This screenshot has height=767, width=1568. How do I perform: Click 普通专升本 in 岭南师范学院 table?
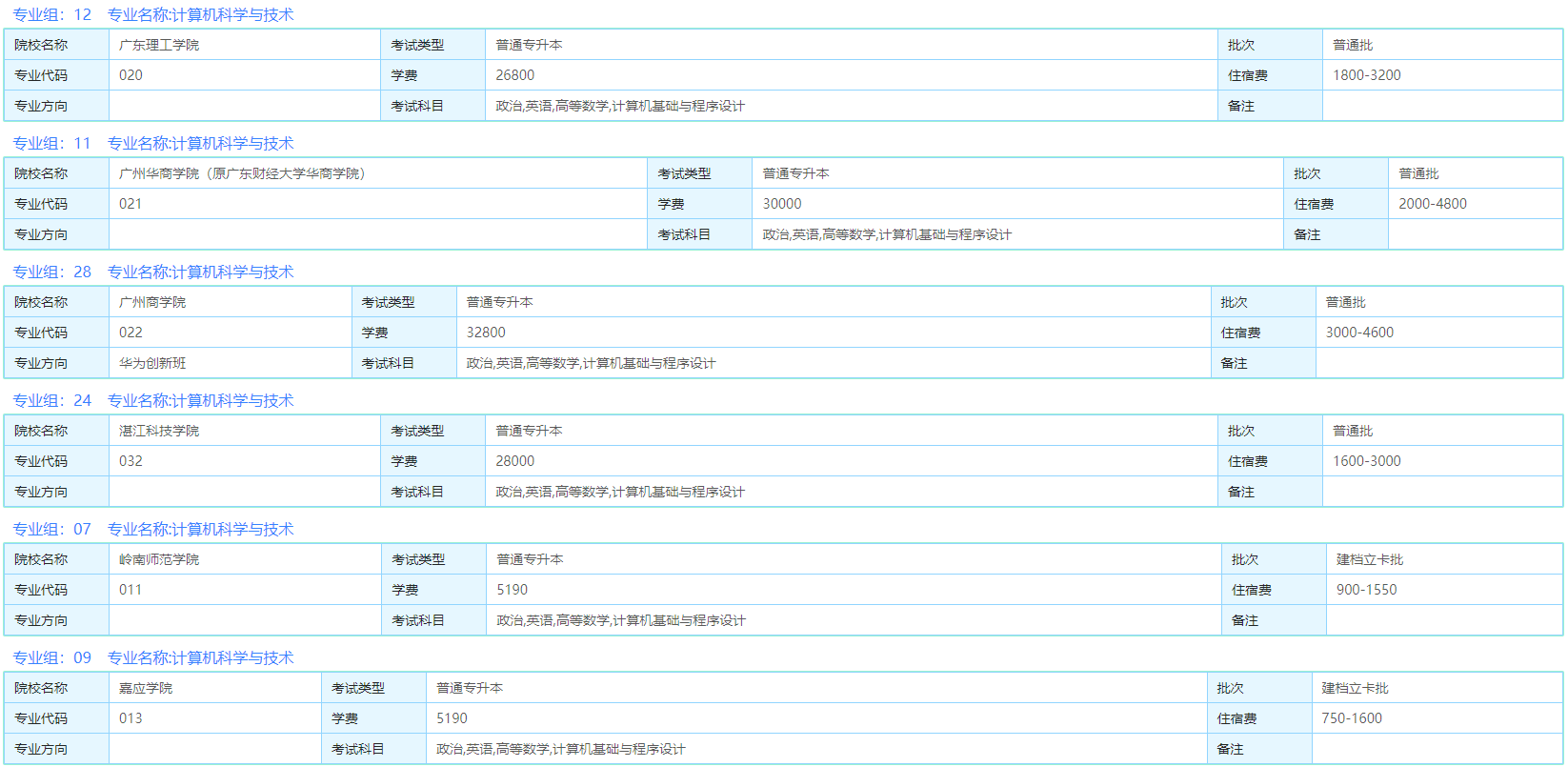530,559
